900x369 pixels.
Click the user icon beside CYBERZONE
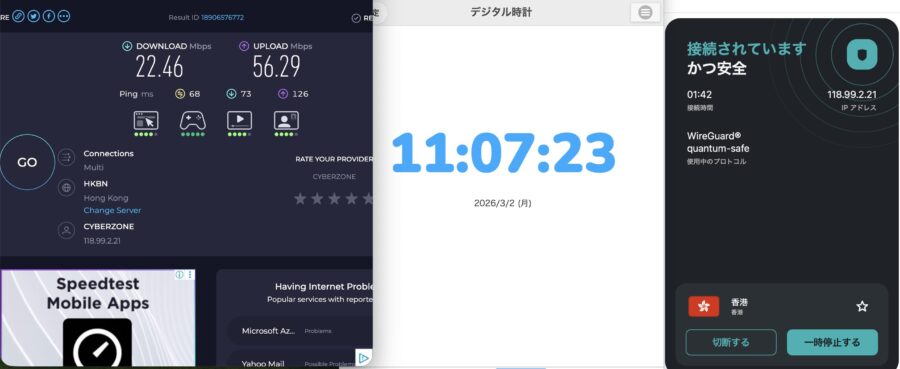pyautogui.click(x=67, y=231)
